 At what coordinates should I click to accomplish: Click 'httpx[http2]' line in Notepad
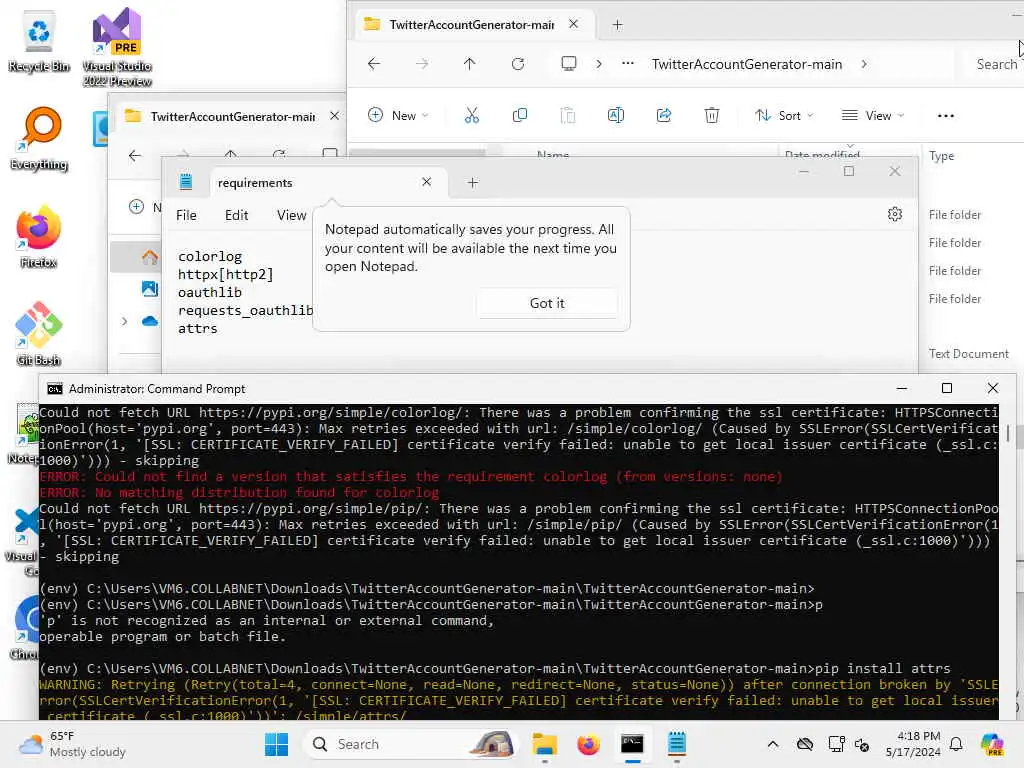[225, 274]
